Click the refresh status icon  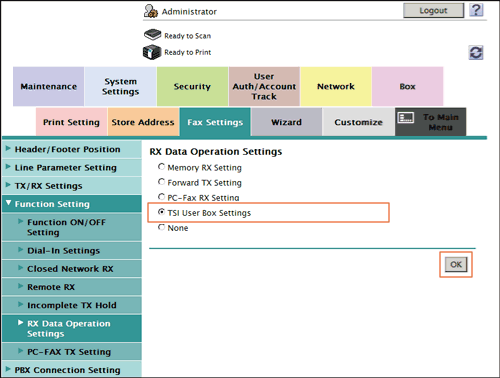(476, 52)
